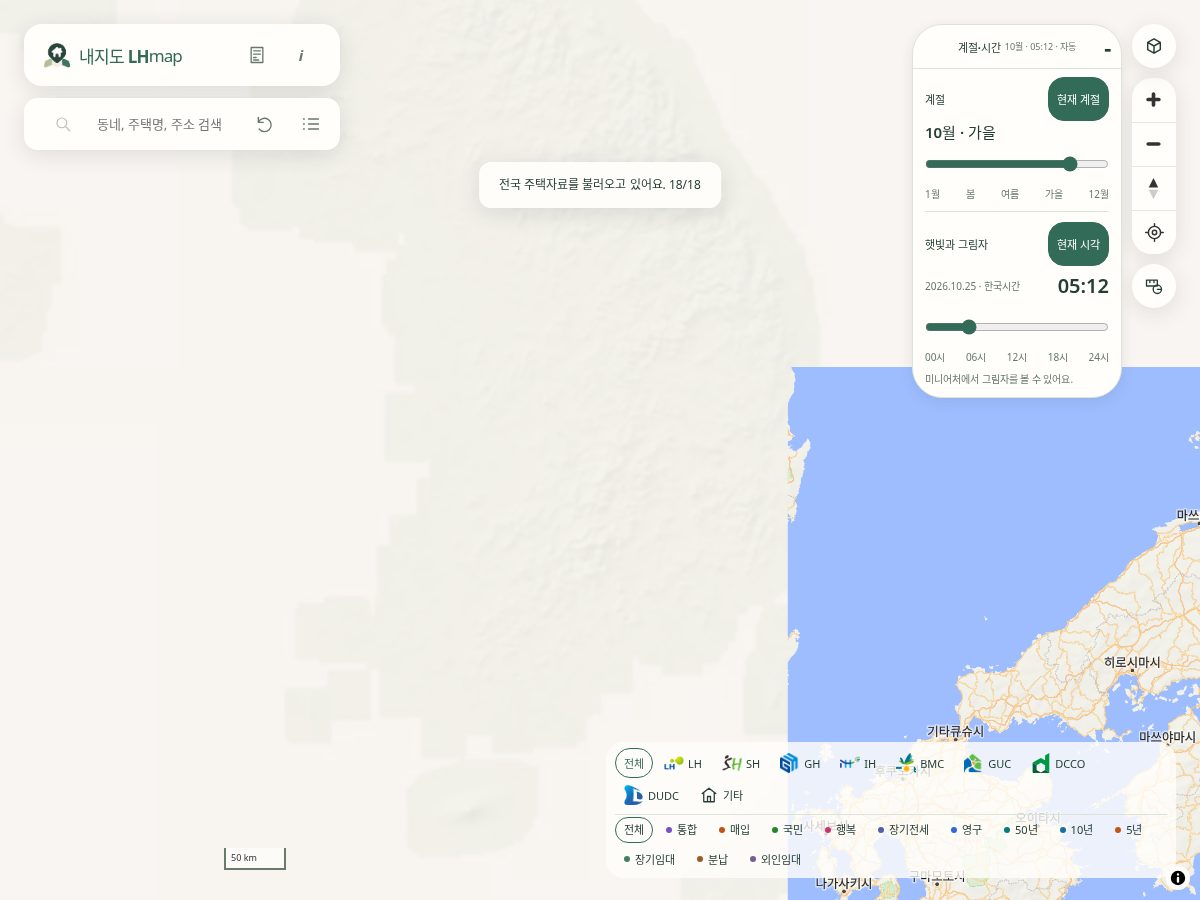Toggle 10년 housing type filter
Screen dimensions: 1200x900
[x=1077, y=830]
